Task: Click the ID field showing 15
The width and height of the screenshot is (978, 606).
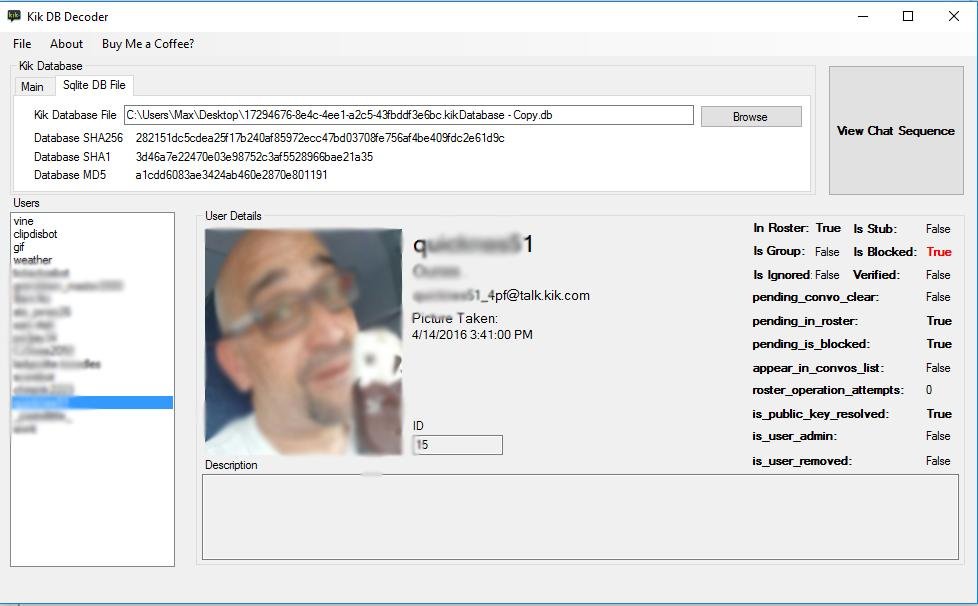Action: click(457, 445)
